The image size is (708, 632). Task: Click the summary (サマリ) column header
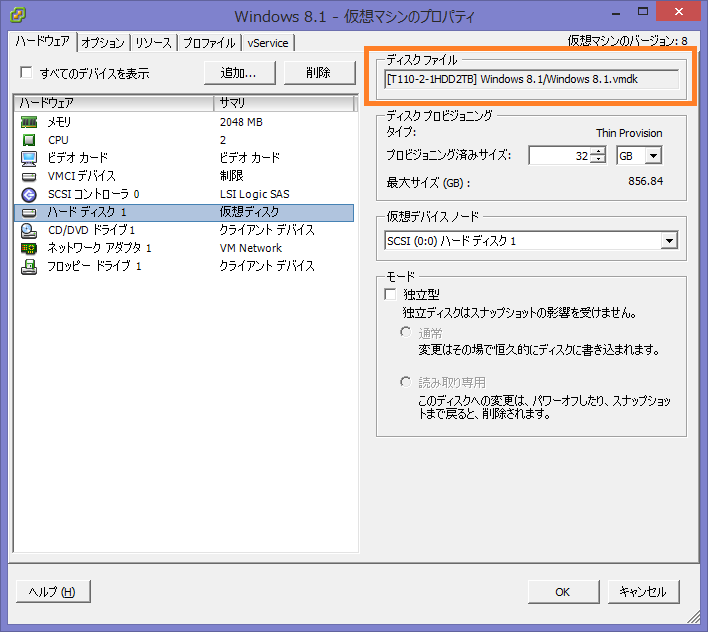[284, 103]
